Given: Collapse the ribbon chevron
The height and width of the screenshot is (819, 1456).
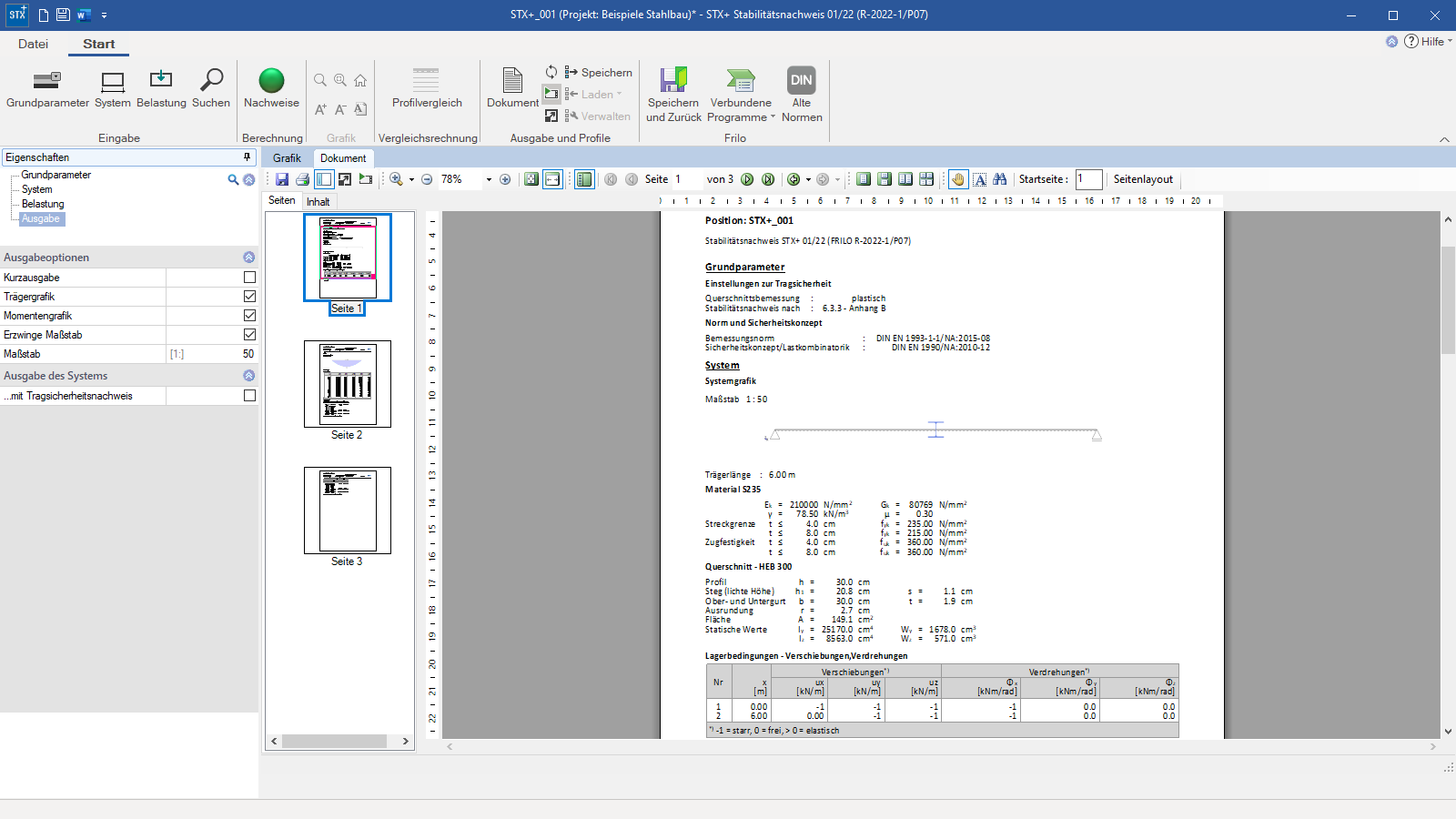Looking at the screenshot, I should click(1444, 139).
